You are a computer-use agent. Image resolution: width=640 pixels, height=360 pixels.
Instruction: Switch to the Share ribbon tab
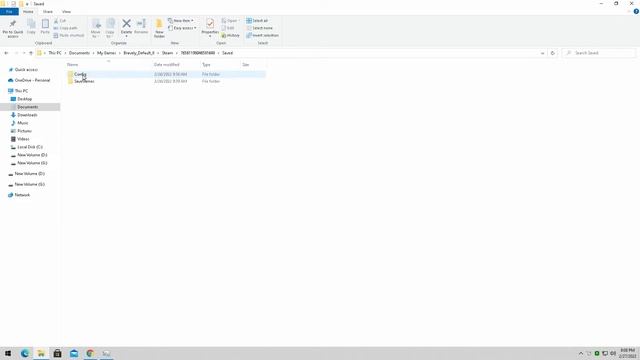click(48, 12)
